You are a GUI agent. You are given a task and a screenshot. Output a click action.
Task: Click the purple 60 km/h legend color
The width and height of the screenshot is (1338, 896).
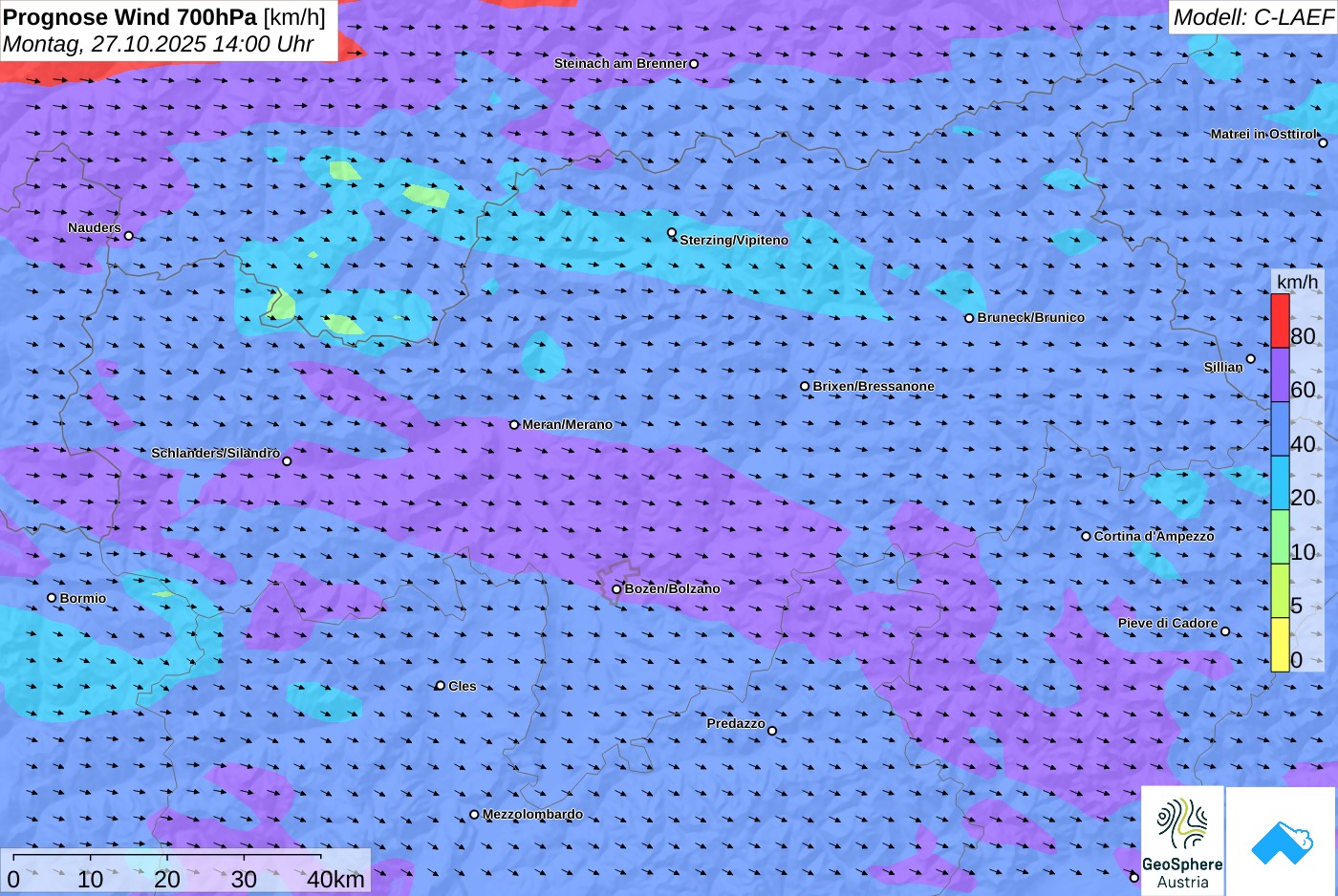1280,374
